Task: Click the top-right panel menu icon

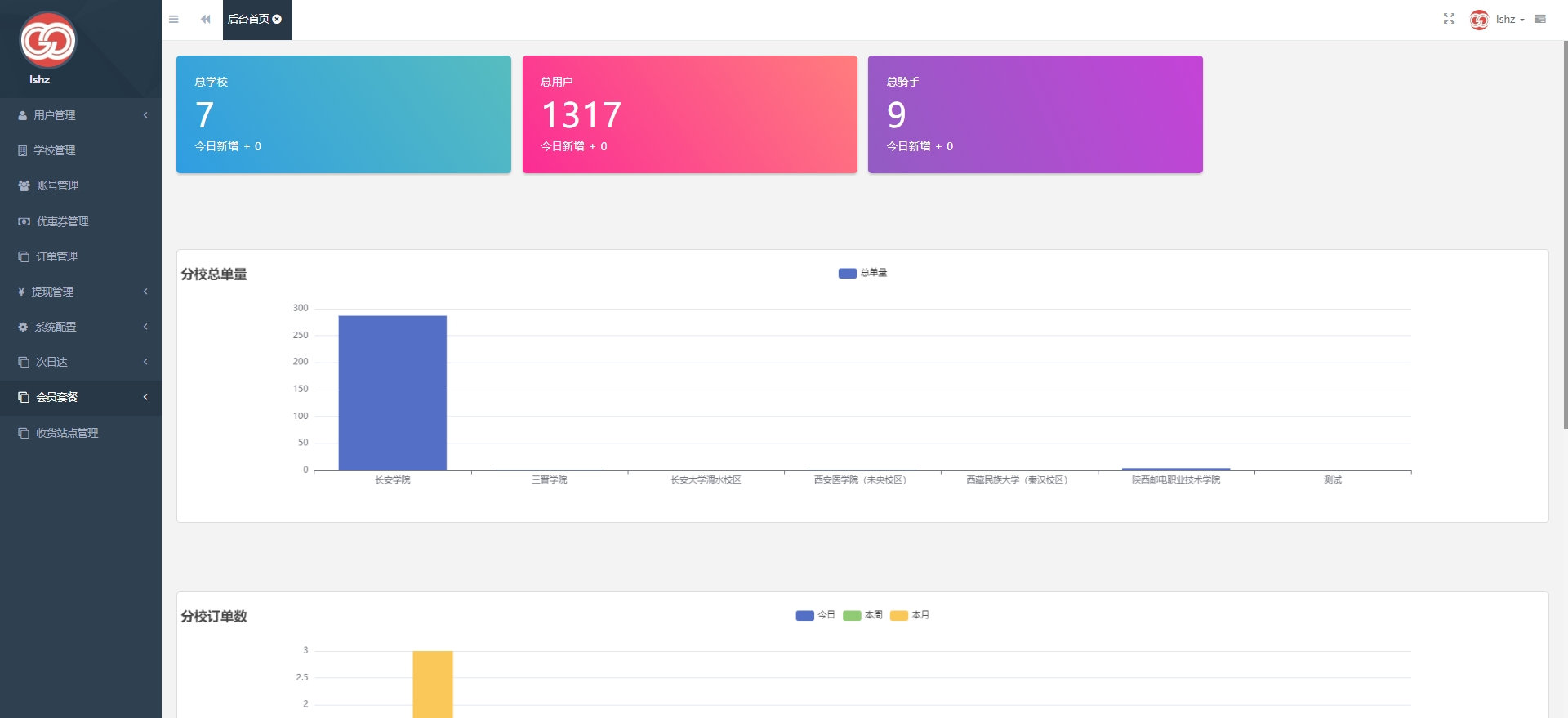Action: point(1540,19)
